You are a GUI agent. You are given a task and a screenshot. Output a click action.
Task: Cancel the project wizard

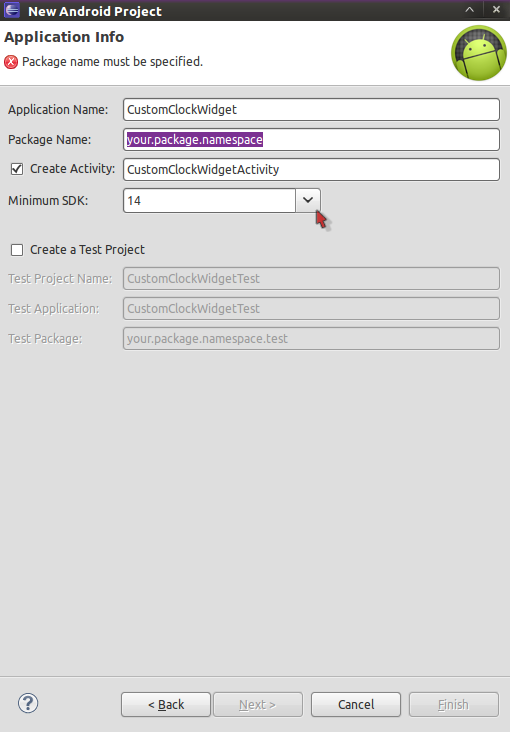coord(356,704)
